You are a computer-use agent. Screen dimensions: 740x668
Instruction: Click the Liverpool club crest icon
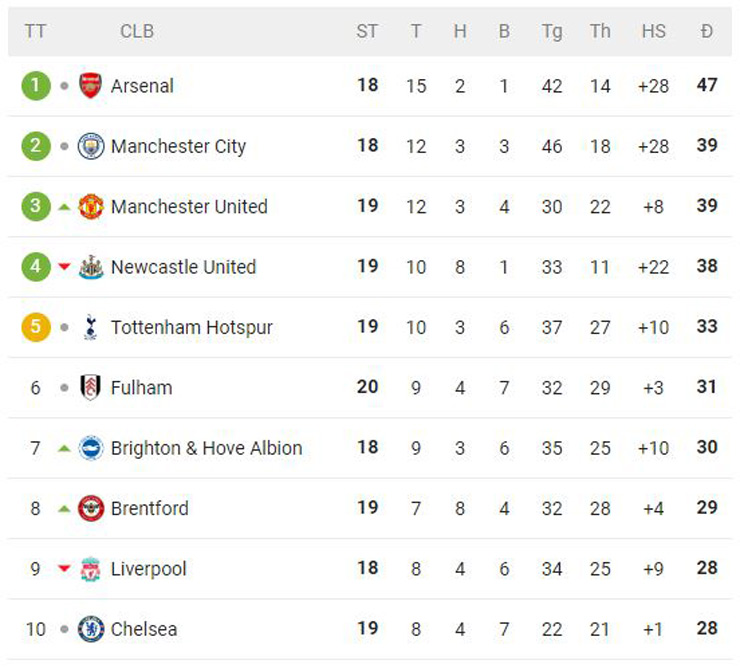click(91, 568)
